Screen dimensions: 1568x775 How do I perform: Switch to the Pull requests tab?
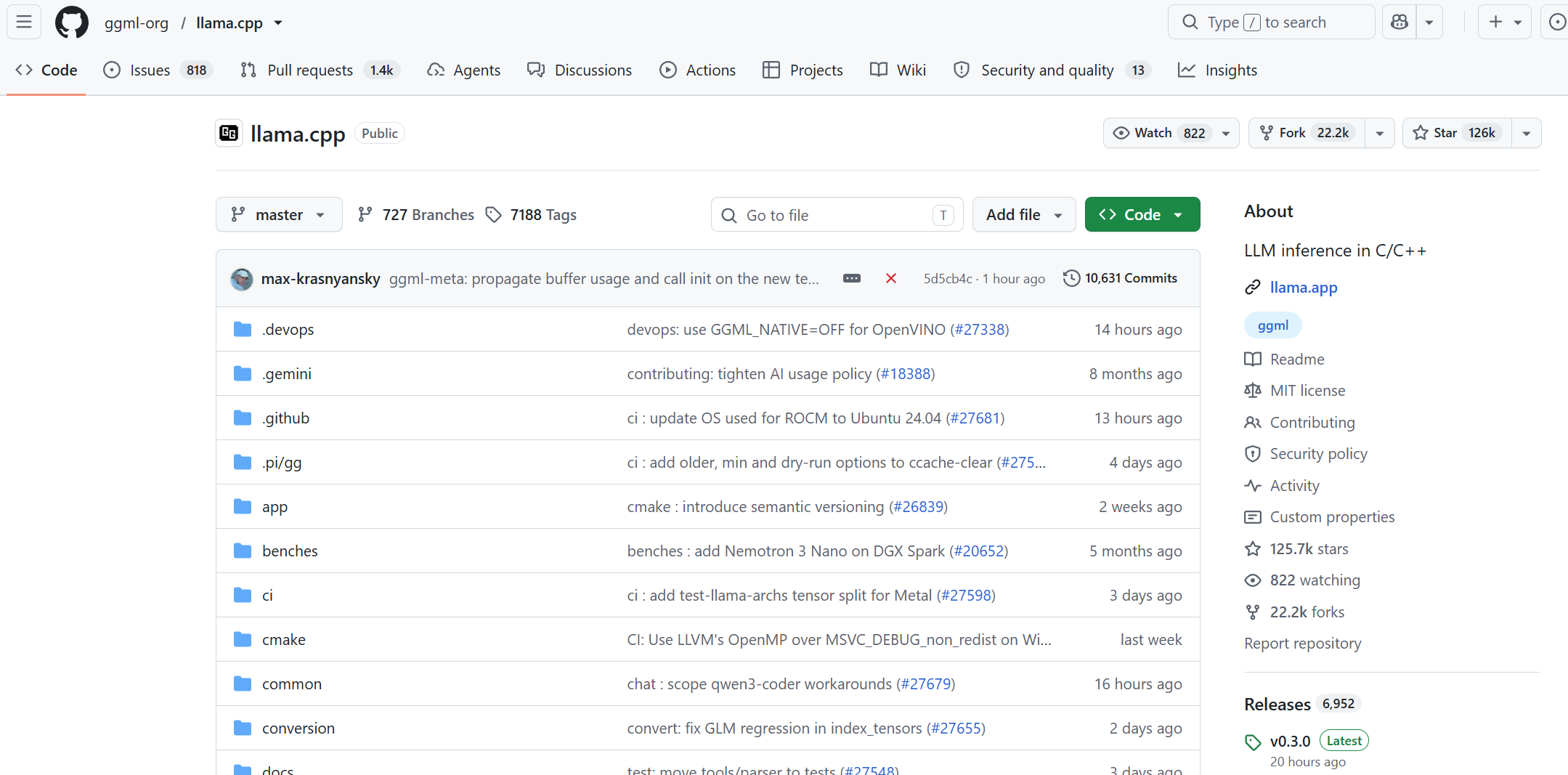[320, 70]
